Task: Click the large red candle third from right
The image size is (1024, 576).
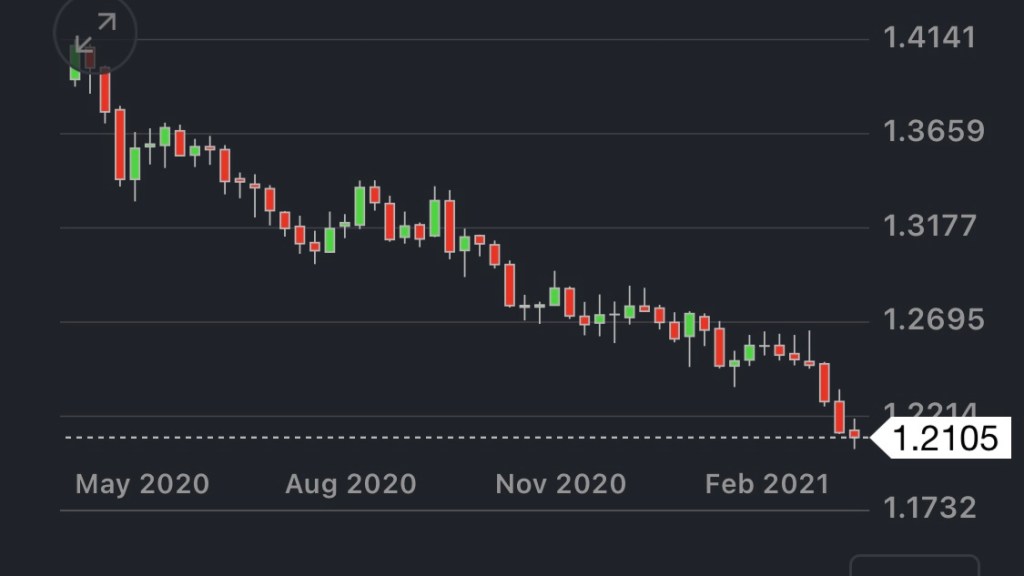Action: (825, 382)
